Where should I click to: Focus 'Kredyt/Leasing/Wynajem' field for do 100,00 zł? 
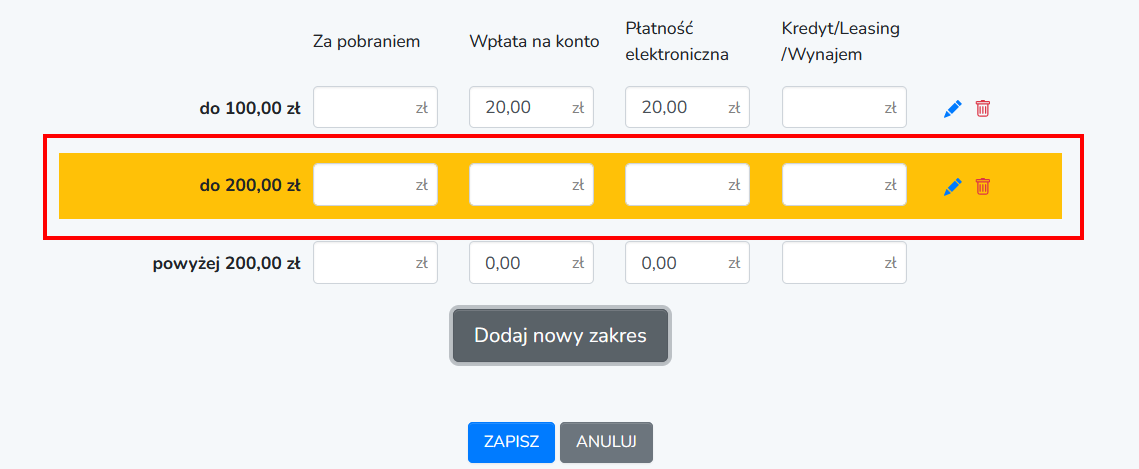click(844, 107)
